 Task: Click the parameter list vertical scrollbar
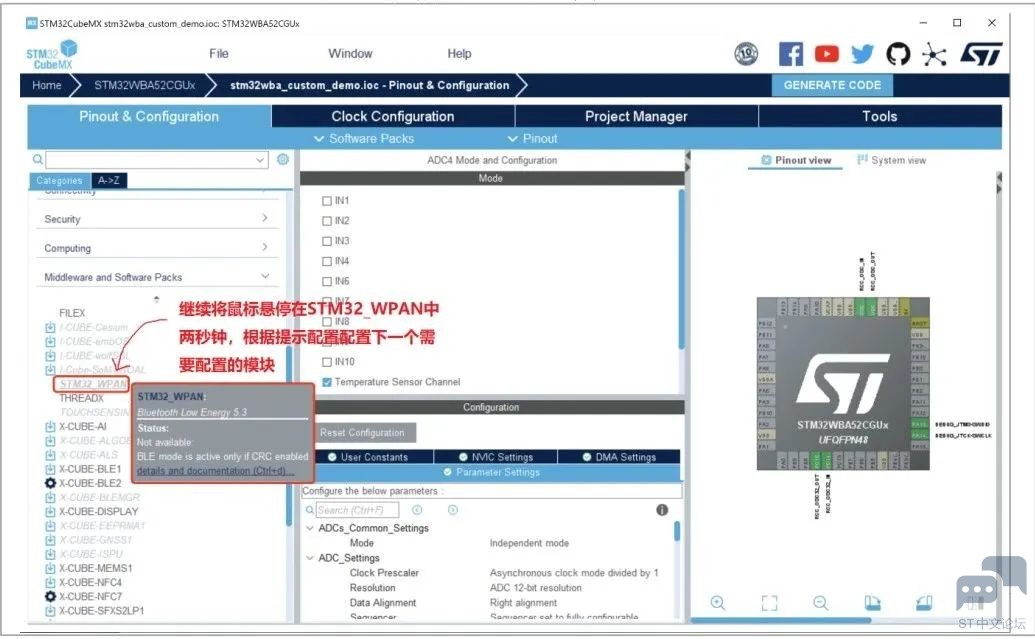[677, 532]
